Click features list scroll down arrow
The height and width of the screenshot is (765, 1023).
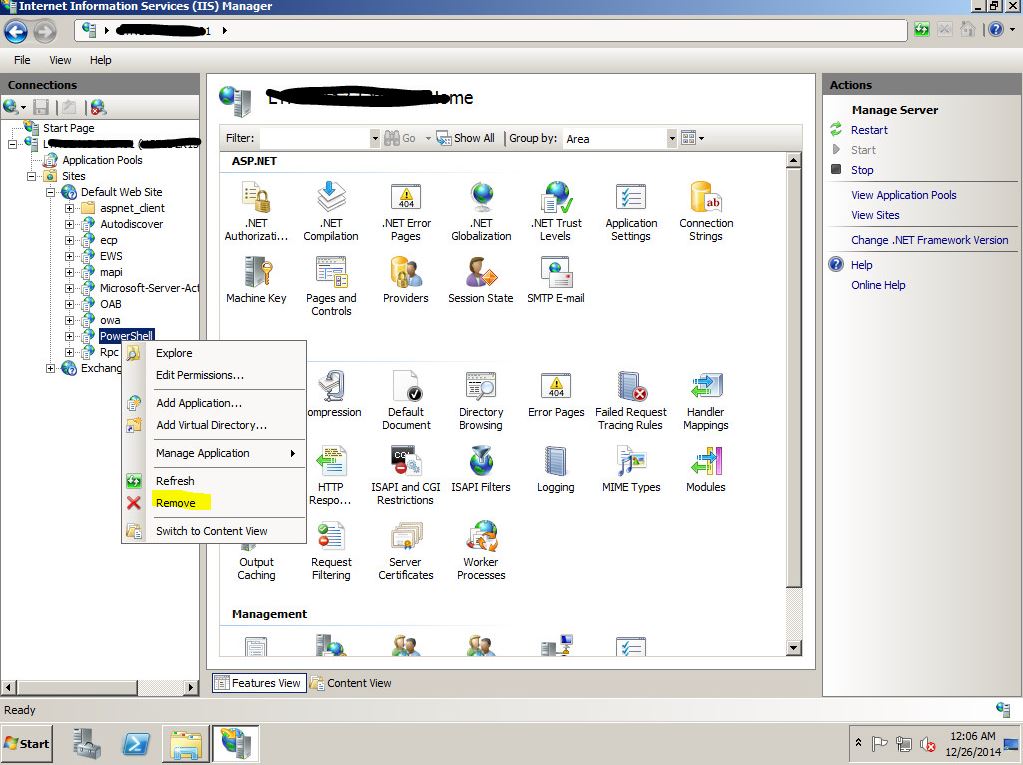tap(793, 648)
